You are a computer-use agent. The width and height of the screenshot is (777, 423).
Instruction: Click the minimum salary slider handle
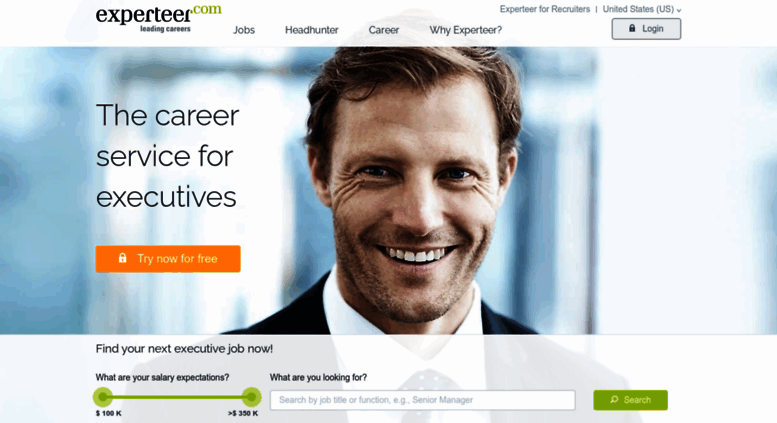point(103,397)
